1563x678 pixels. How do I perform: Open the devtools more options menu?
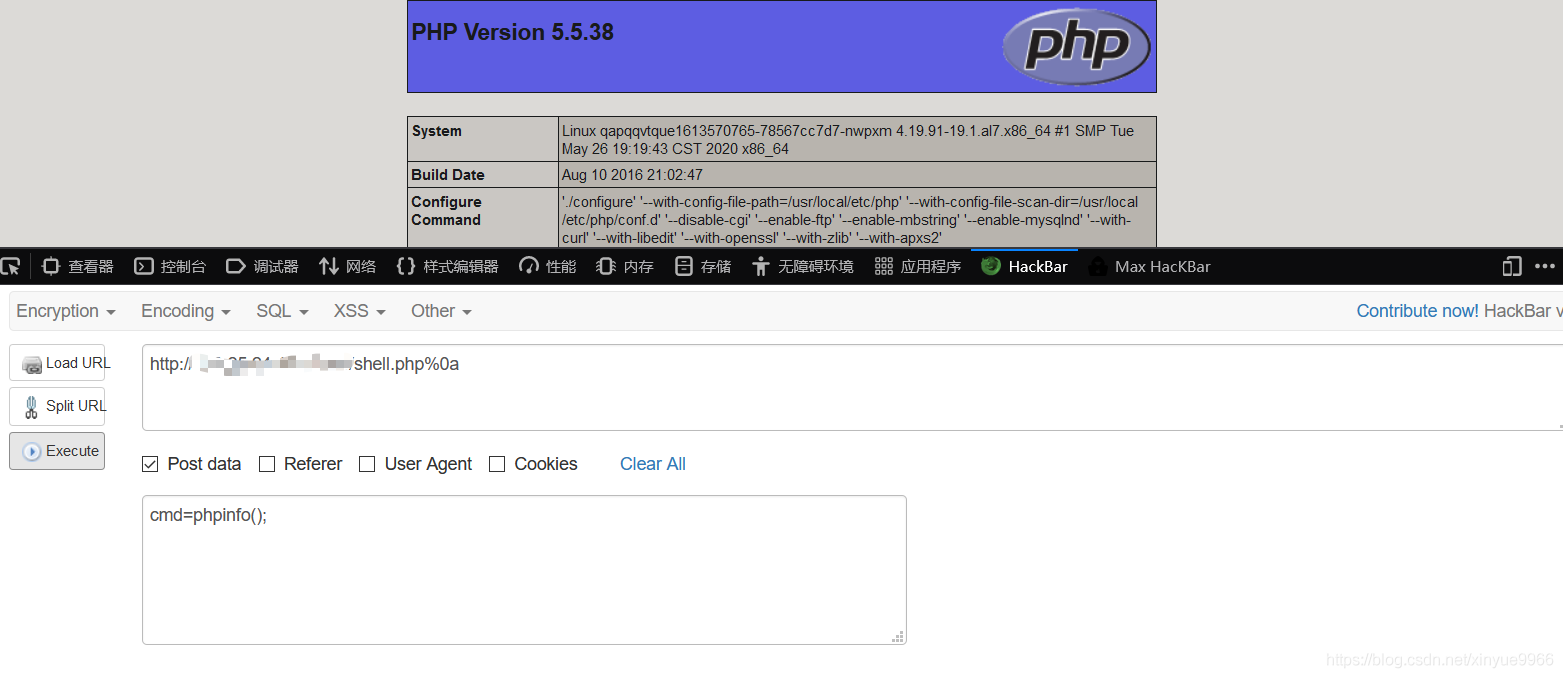coord(1545,267)
